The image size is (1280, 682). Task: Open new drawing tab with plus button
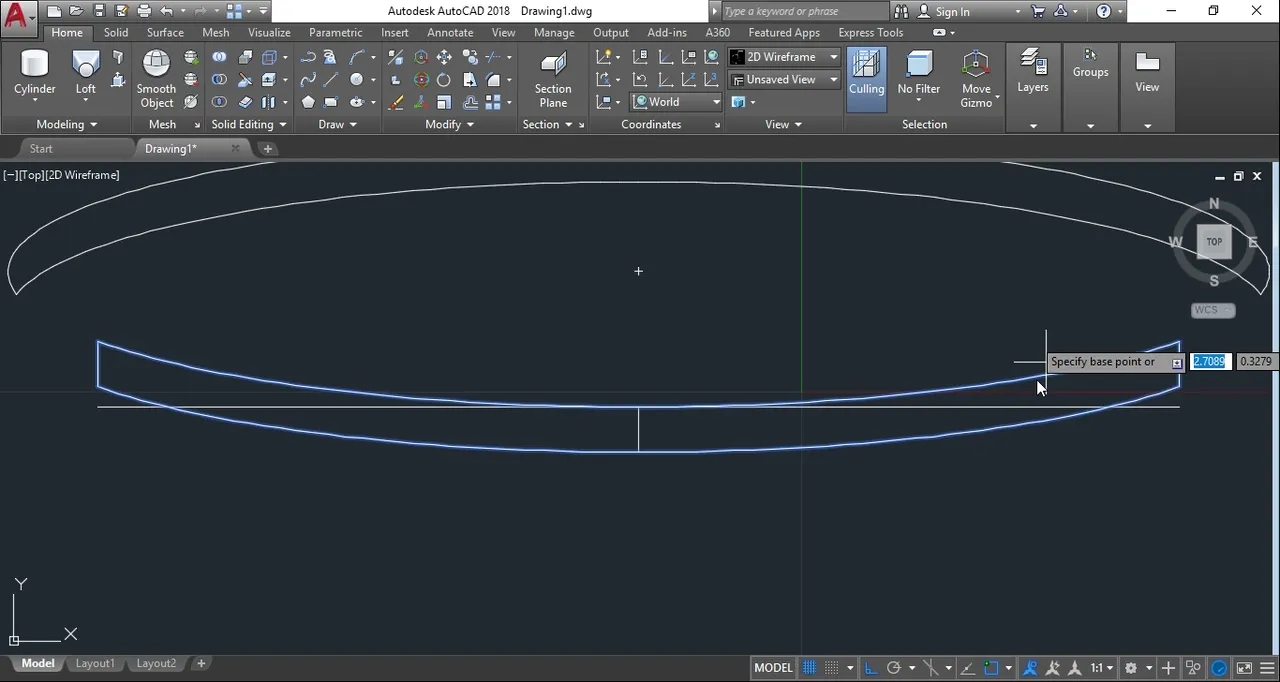267,148
